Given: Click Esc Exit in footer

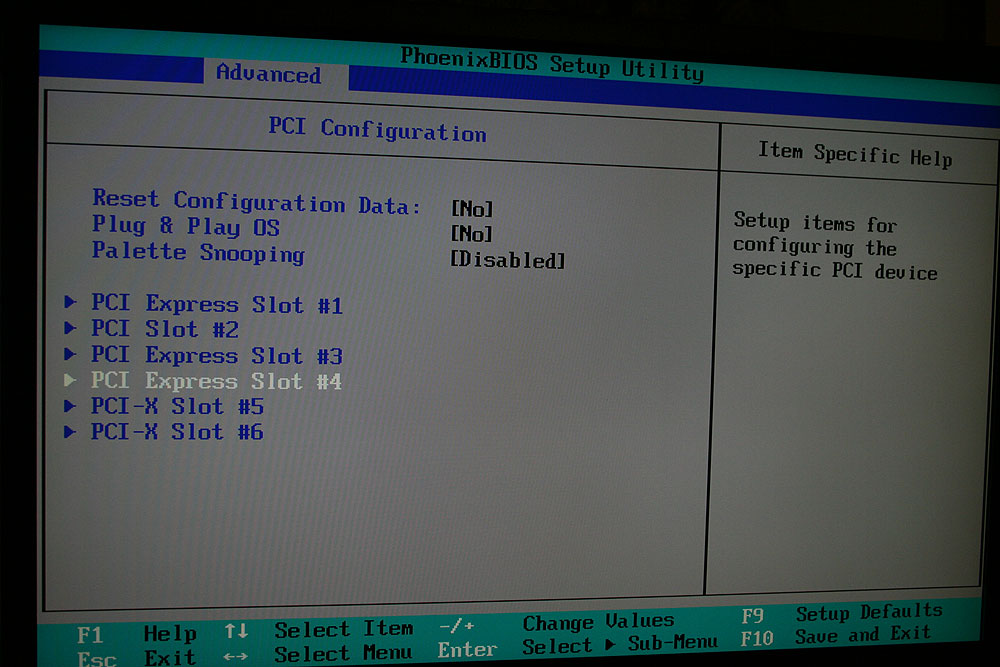Looking at the screenshot, I should pyautogui.click(x=136, y=657).
